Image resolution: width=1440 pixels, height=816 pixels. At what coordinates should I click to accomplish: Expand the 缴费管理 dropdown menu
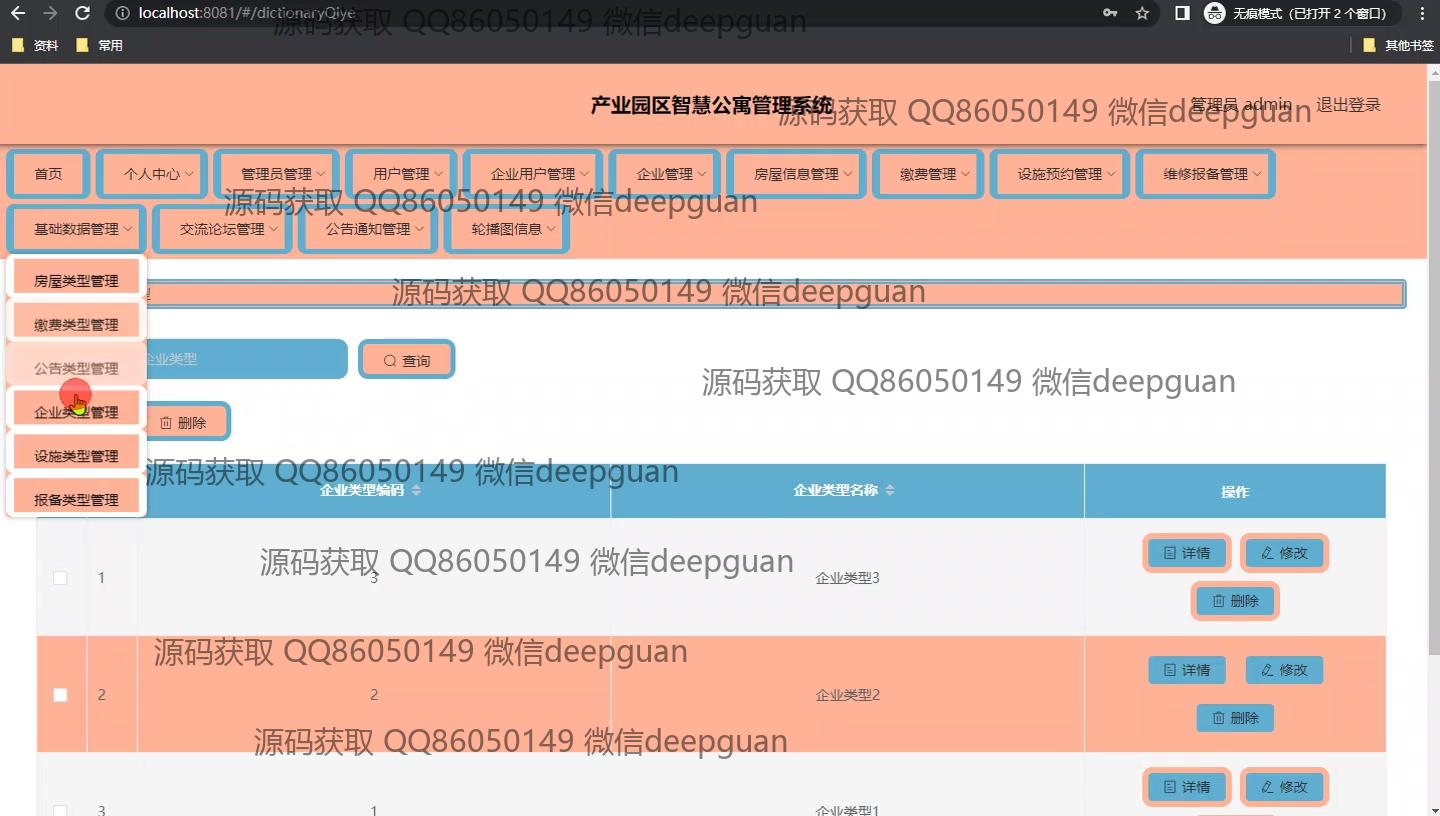pyautogui.click(x=928, y=174)
